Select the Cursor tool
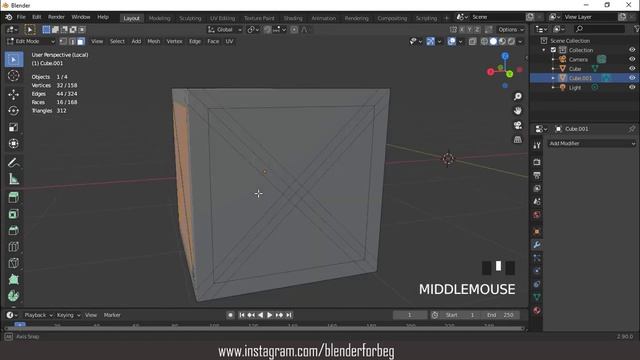Viewport: 640px width, 360px height. [x=13, y=76]
